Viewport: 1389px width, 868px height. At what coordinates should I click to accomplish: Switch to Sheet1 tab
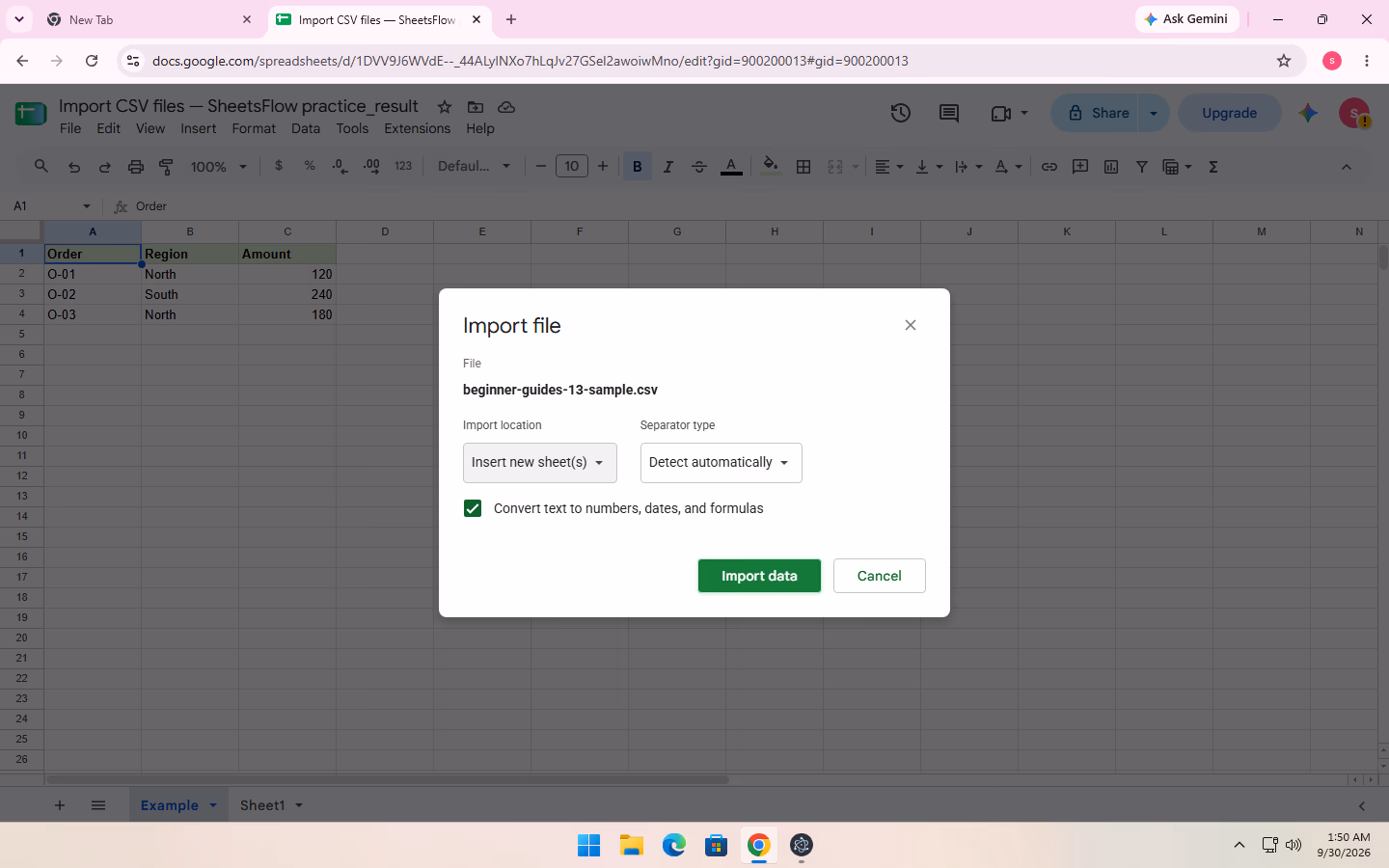pyautogui.click(x=262, y=805)
